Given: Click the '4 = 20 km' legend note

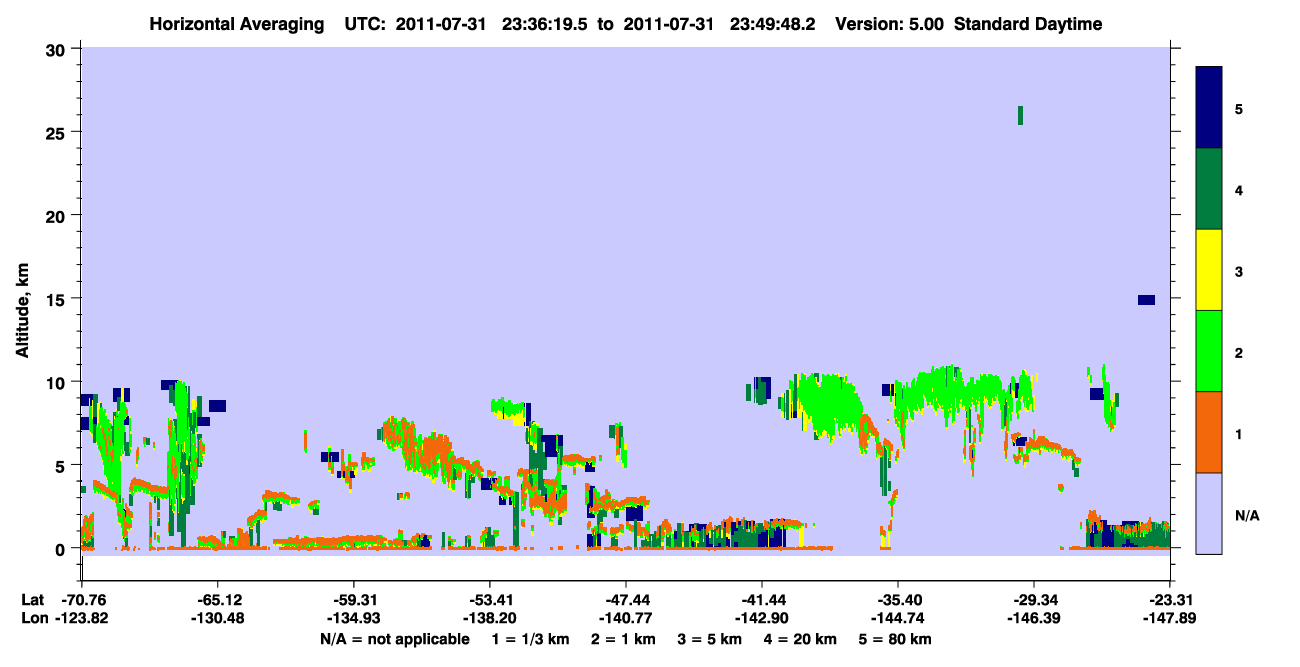Looking at the screenshot, I should (x=801, y=639).
